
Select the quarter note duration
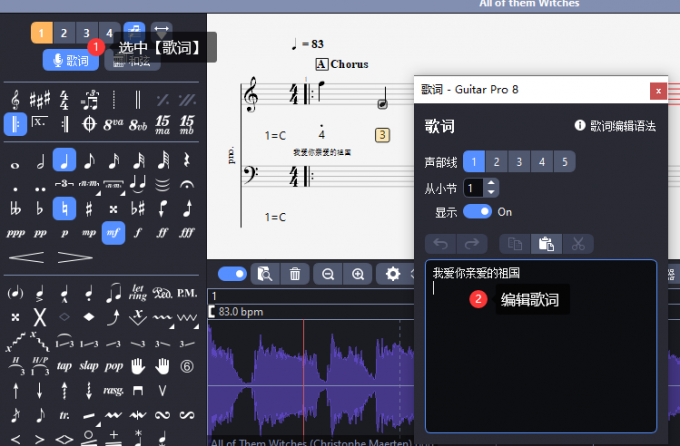[65, 160]
